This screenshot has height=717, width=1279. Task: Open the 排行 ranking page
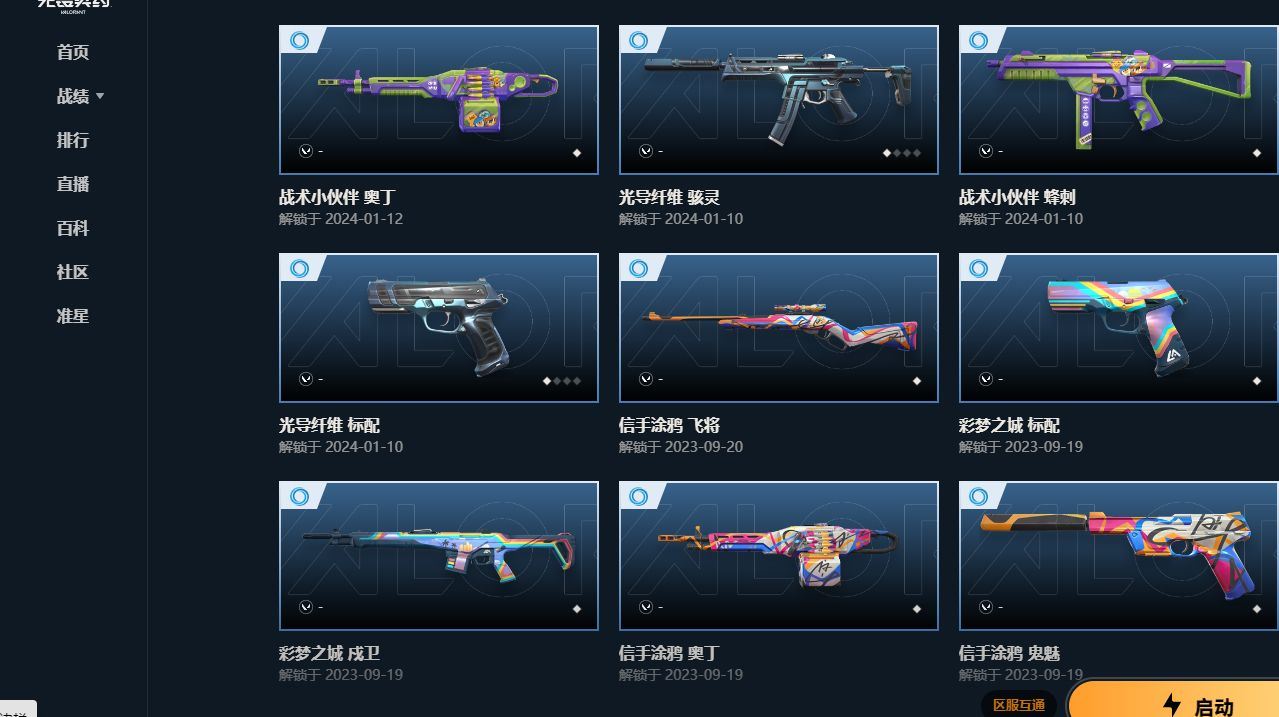(73, 140)
